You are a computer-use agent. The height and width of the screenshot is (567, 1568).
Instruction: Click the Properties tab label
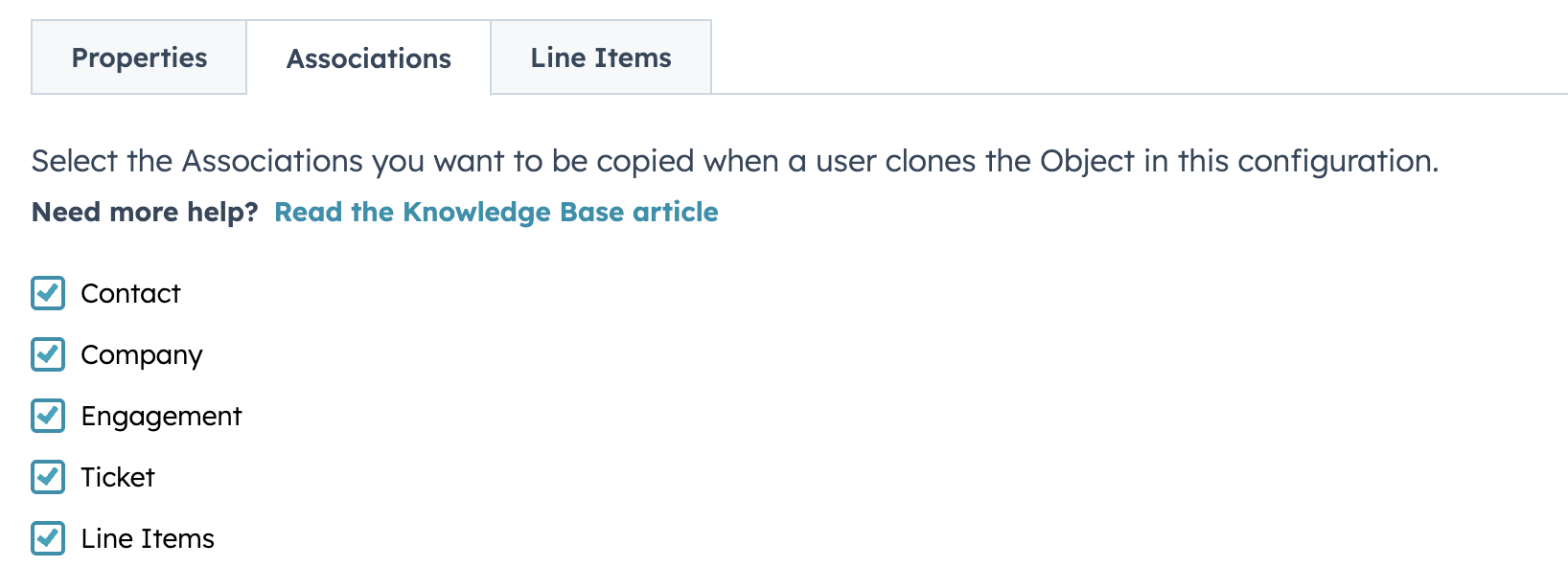point(138,57)
